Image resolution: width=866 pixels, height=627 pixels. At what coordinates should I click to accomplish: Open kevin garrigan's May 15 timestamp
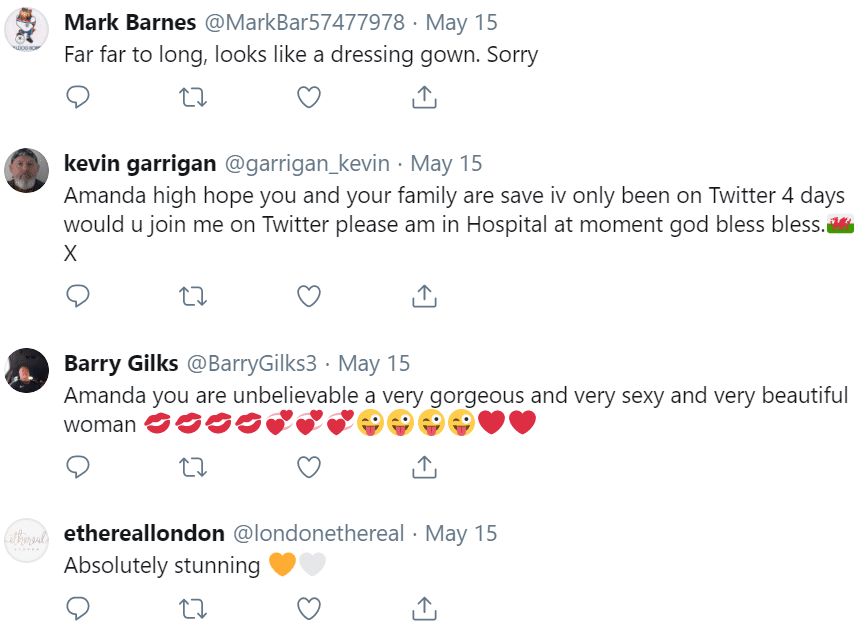[446, 164]
